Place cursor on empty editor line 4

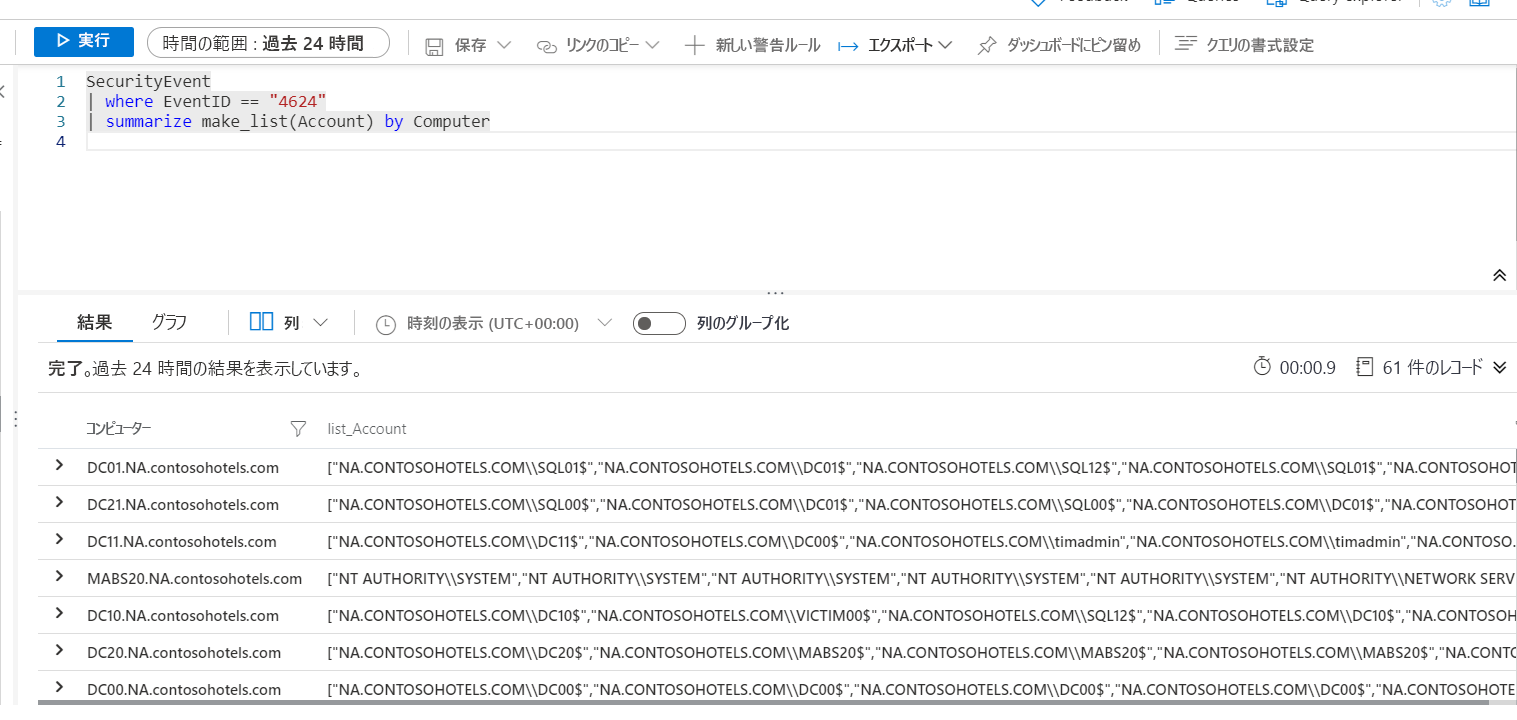(x=800, y=141)
